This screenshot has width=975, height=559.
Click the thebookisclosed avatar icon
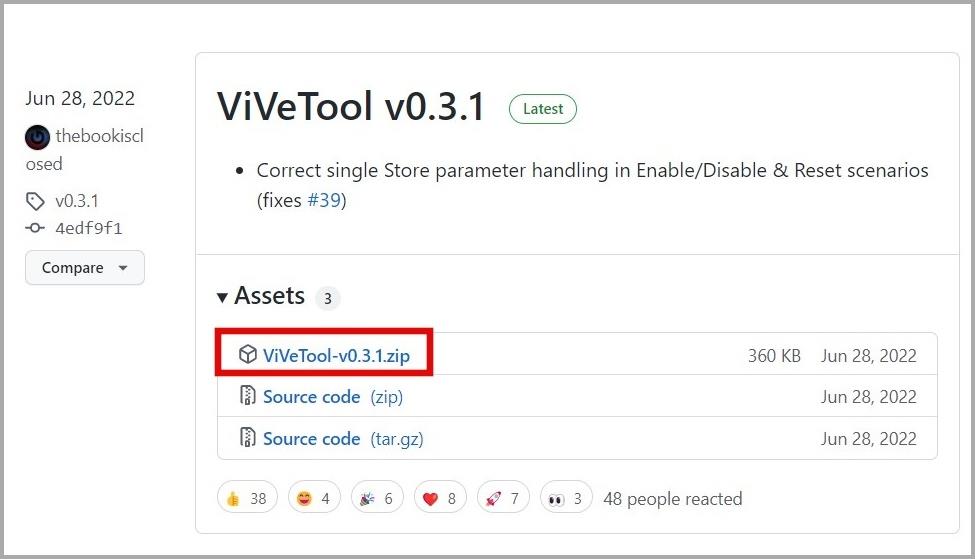coord(37,137)
